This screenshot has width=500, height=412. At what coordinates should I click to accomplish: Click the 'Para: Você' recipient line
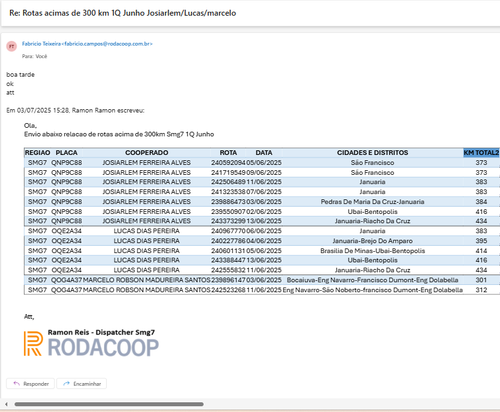35,56
